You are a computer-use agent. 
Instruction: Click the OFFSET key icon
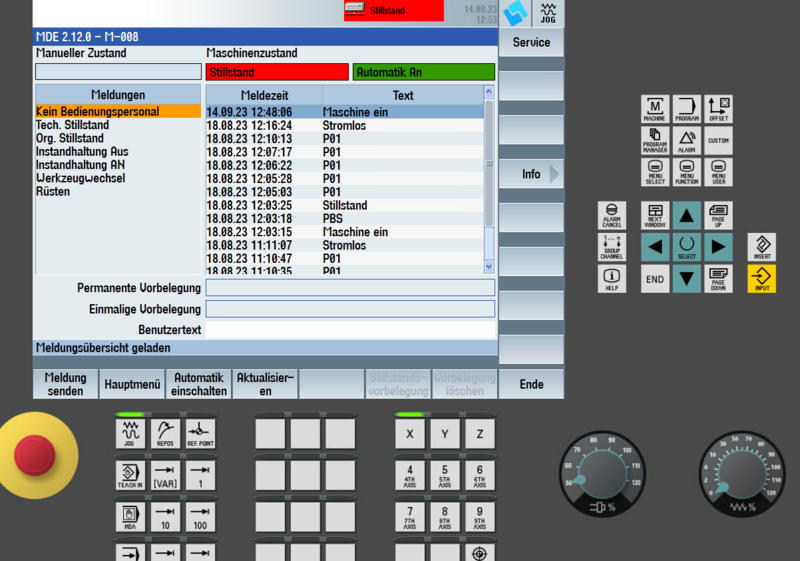(718, 109)
